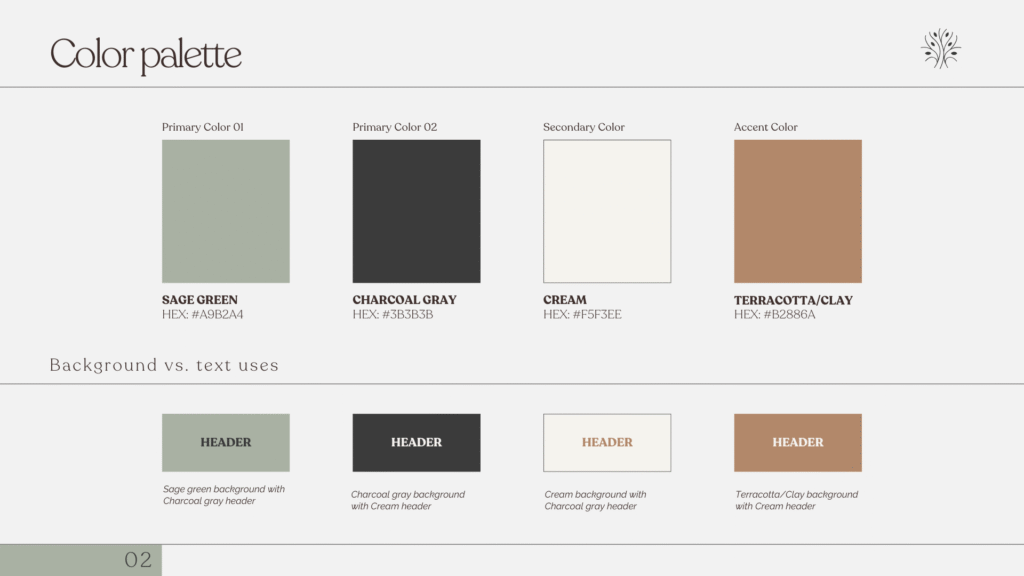Select the 'Secondary Color' label
The image size is (1024, 576).
[x=584, y=127]
